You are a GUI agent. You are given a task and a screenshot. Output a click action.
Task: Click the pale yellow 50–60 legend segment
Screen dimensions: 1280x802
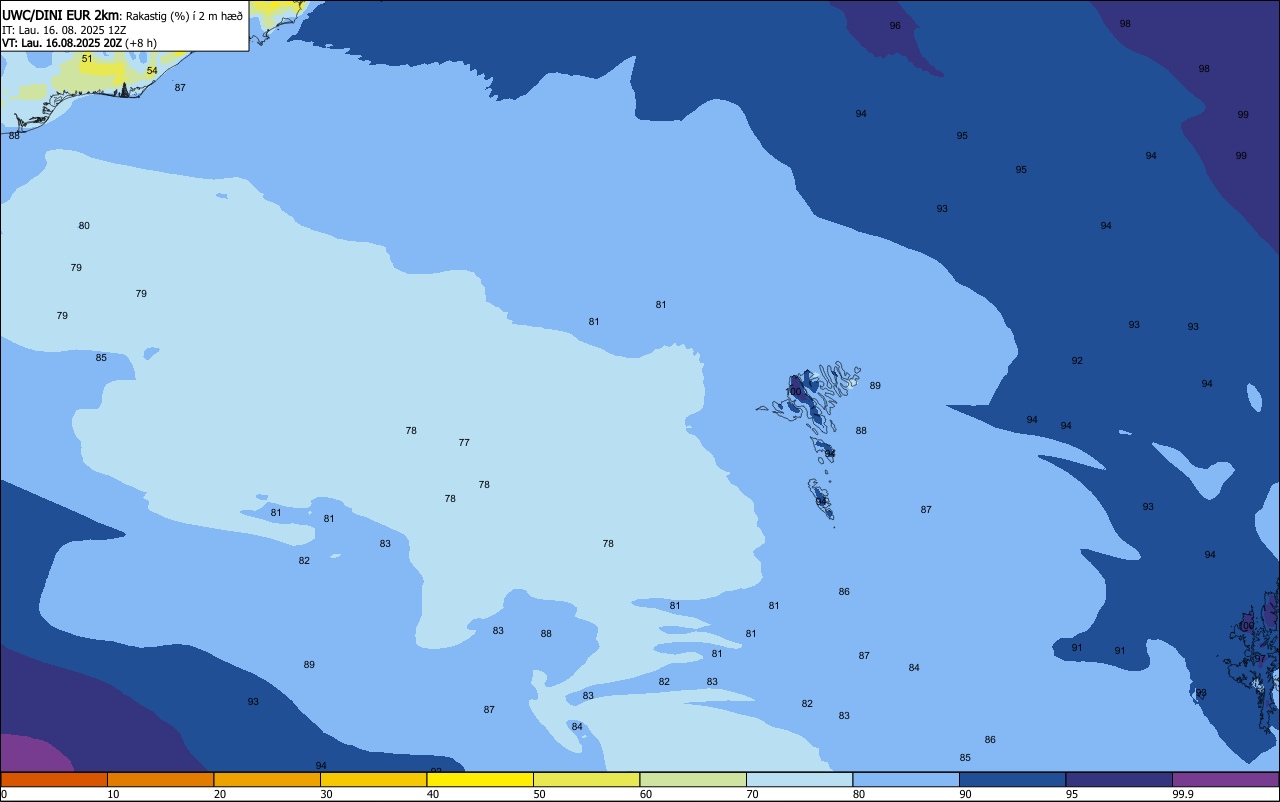point(586,779)
